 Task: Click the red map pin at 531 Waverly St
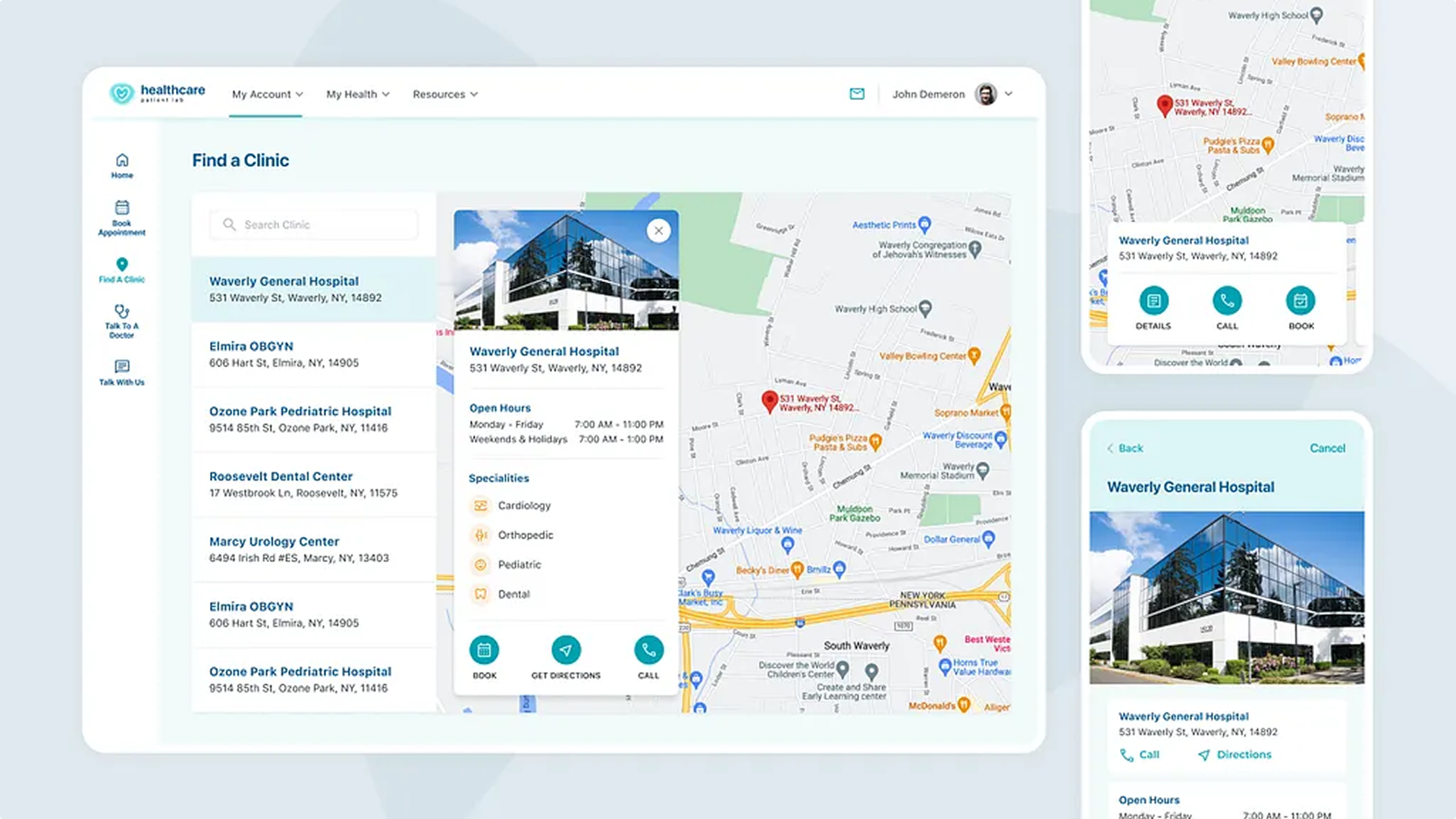coord(769,402)
